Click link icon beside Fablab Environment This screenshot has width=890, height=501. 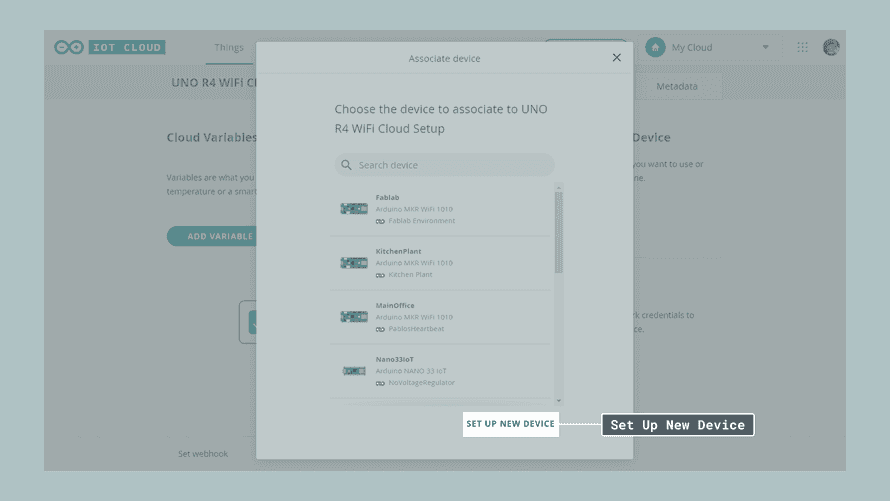[380, 221]
